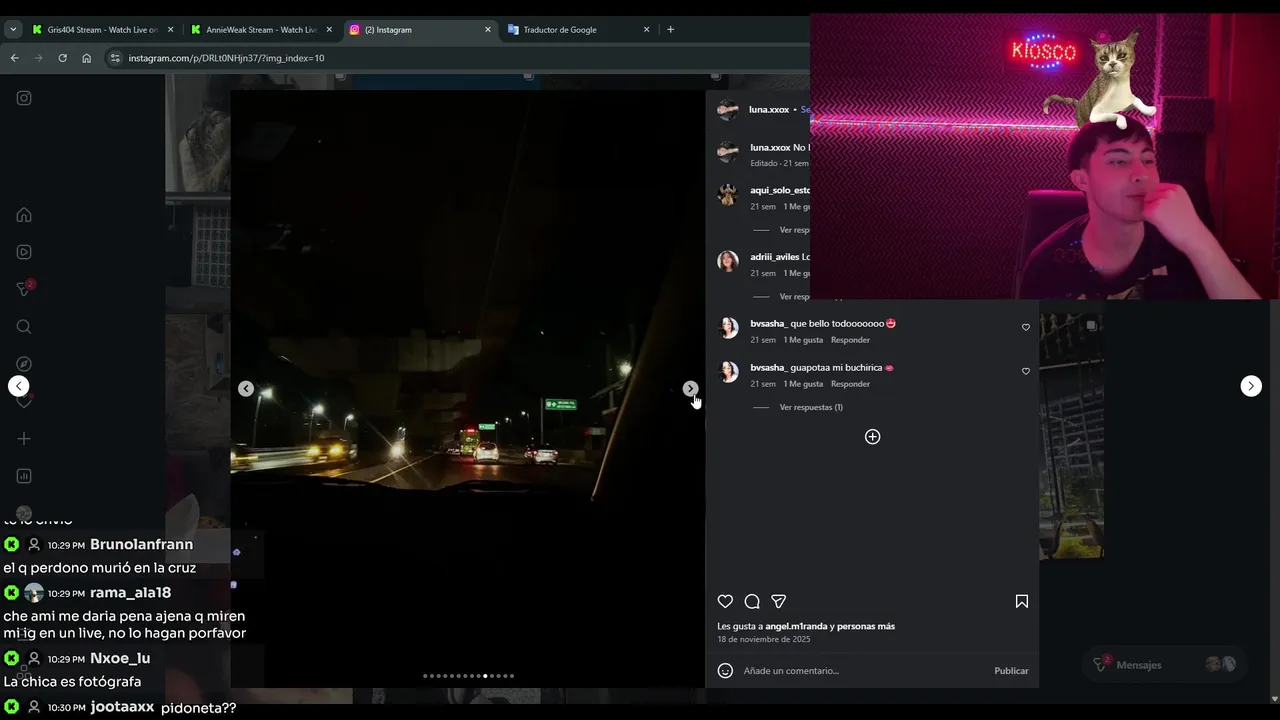The image size is (1280, 720).
Task: Save the post with bookmark icon
Action: 1021,601
